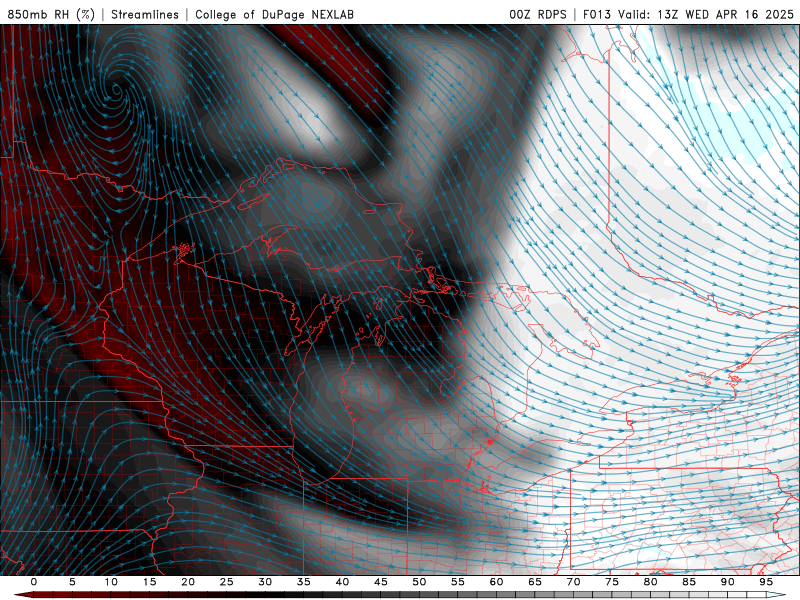Click the 60 value on the colorbar scale
This screenshot has width=800, height=600.
[x=496, y=582]
